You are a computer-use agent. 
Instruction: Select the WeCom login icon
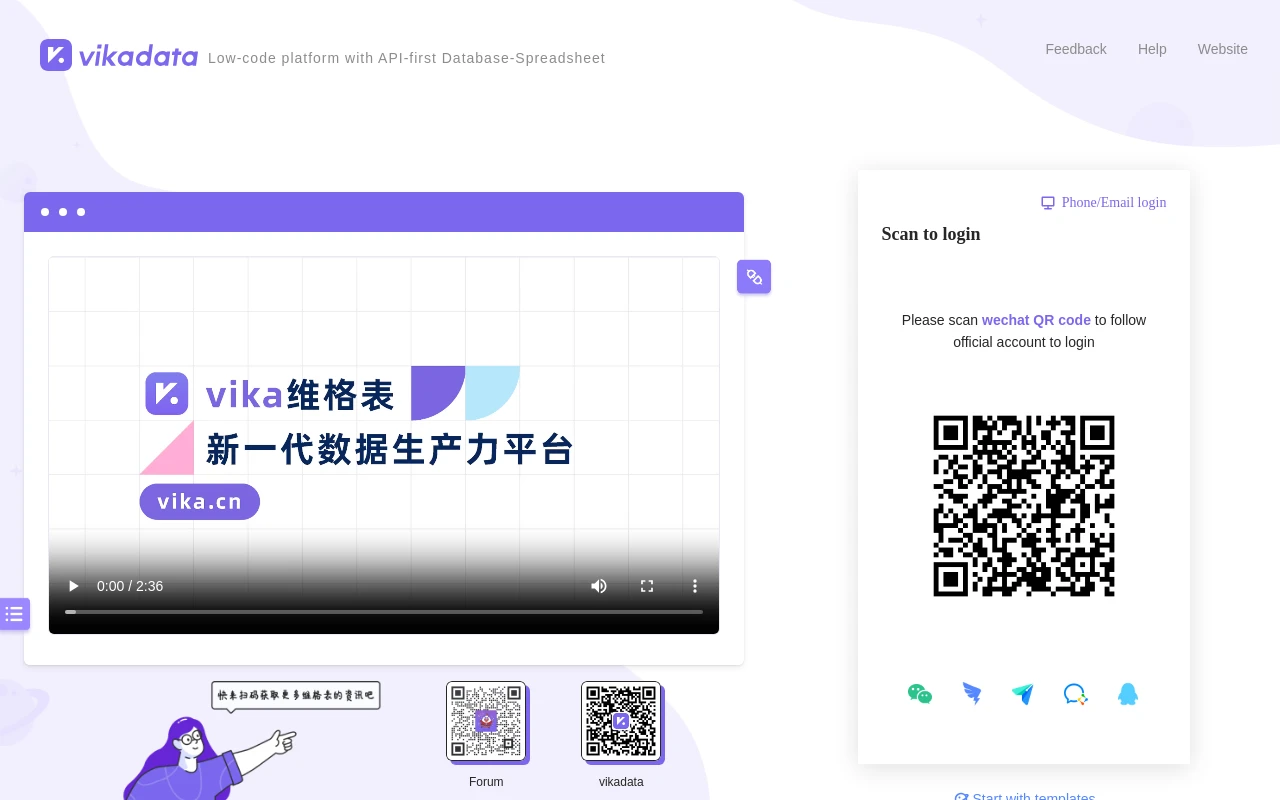pos(1075,694)
